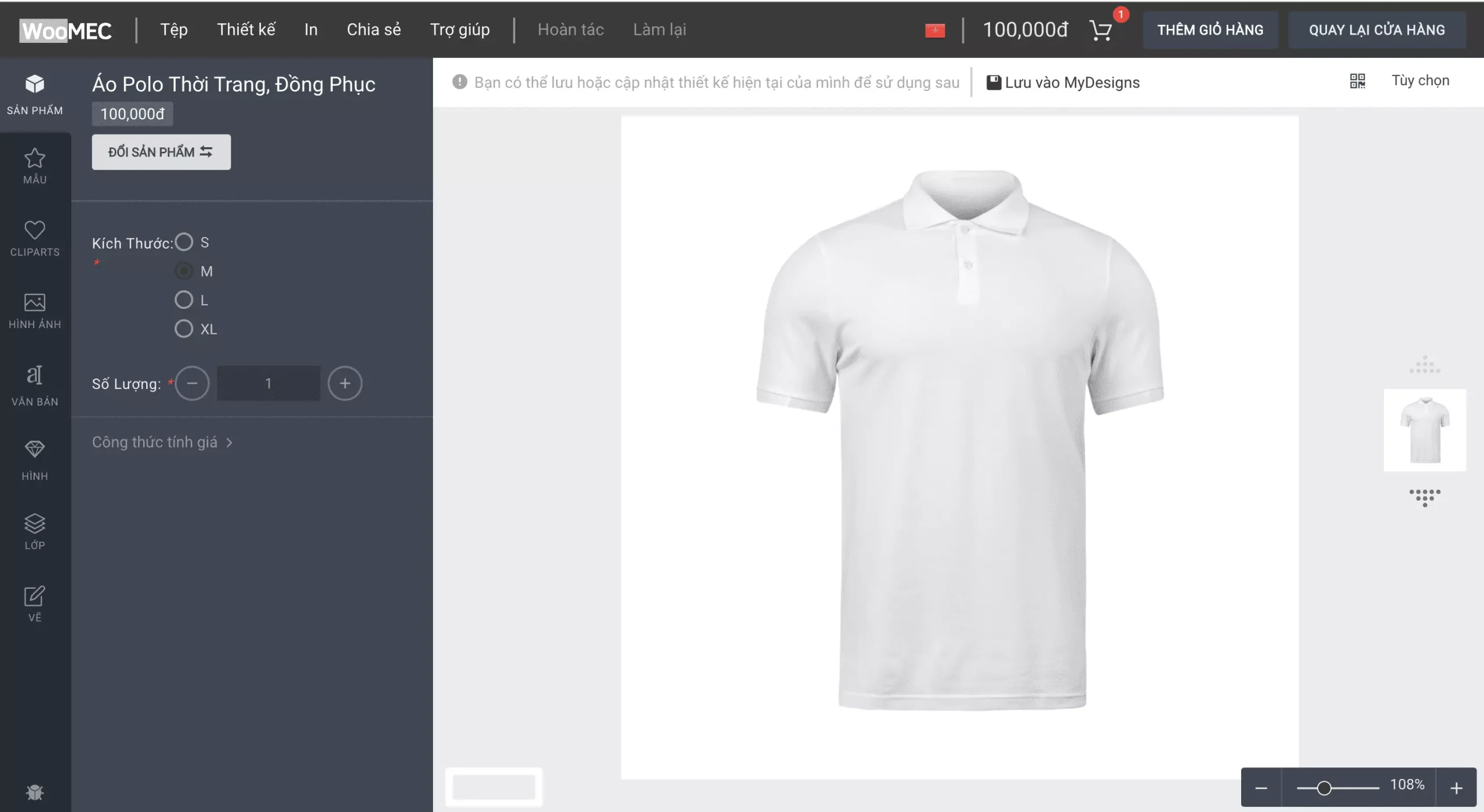Click Lưu vào MyDesigns button
Viewport: 1484px width, 812px height.
1063,82
